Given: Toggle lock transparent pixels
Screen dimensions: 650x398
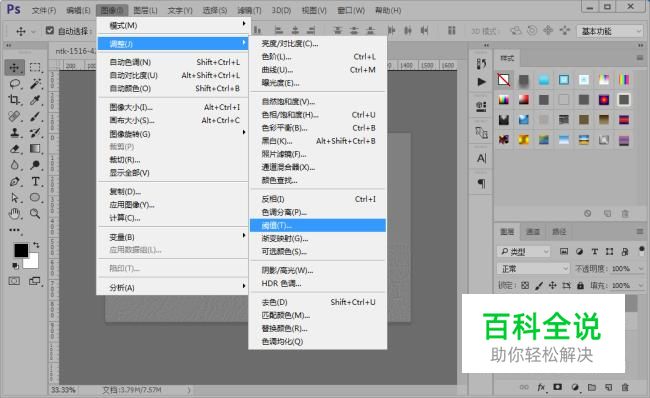Looking at the screenshot, I should click(525, 285).
